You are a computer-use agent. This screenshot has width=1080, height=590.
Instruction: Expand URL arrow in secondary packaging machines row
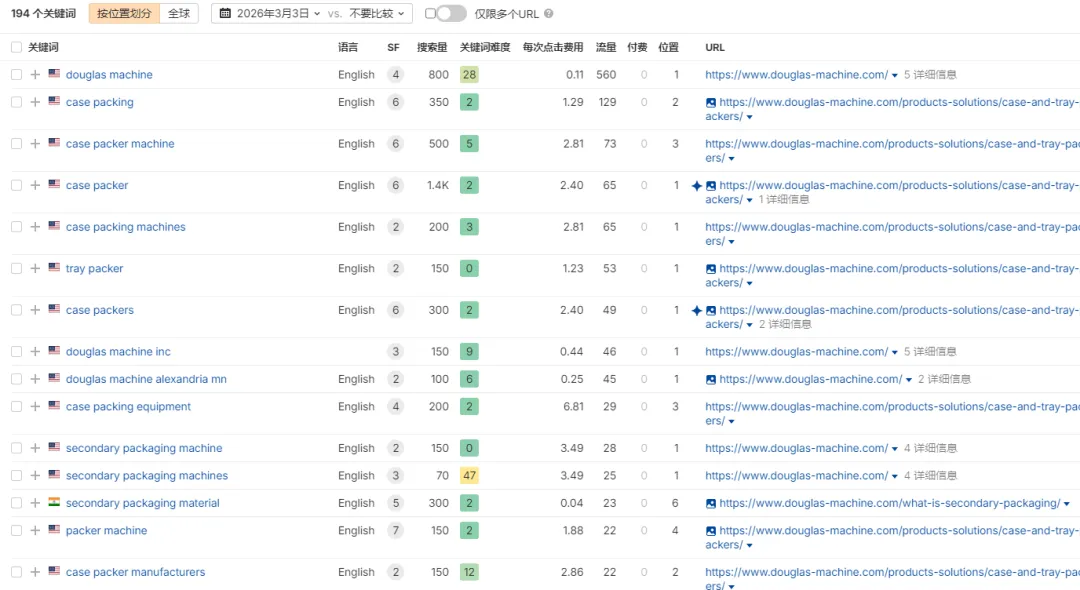895,476
